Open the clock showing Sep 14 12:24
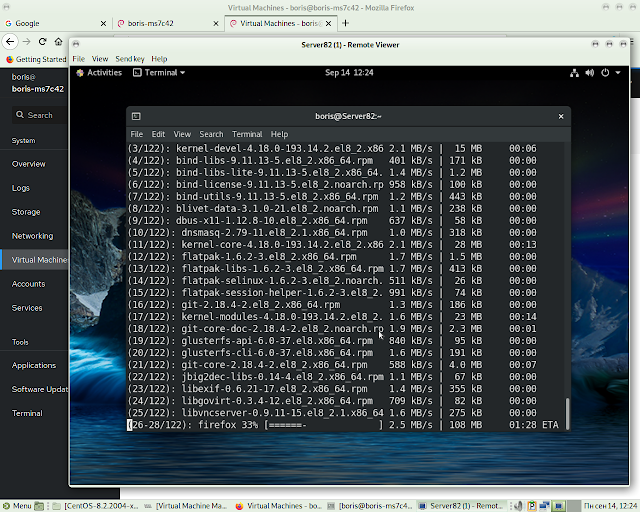Viewport: 640px width, 512px height. pyautogui.click(x=349, y=73)
